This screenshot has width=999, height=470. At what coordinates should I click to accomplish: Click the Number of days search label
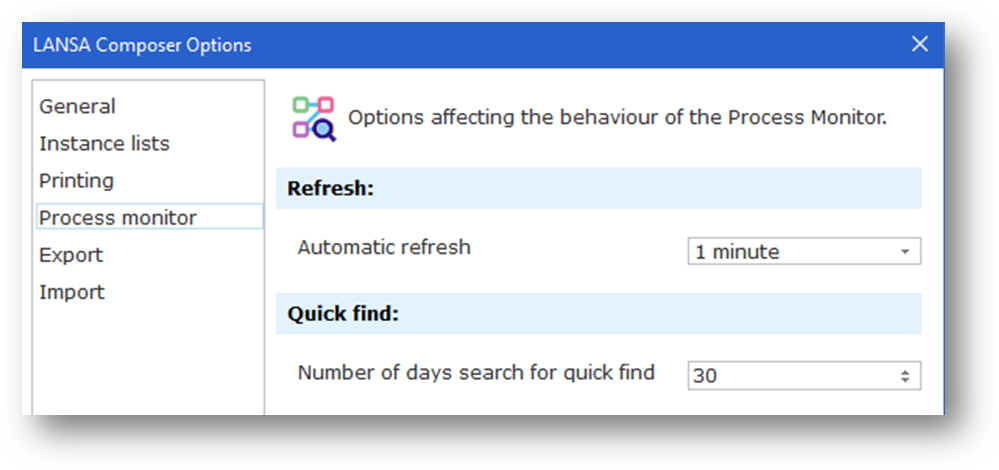pyautogui.click(x=476, y=373)
